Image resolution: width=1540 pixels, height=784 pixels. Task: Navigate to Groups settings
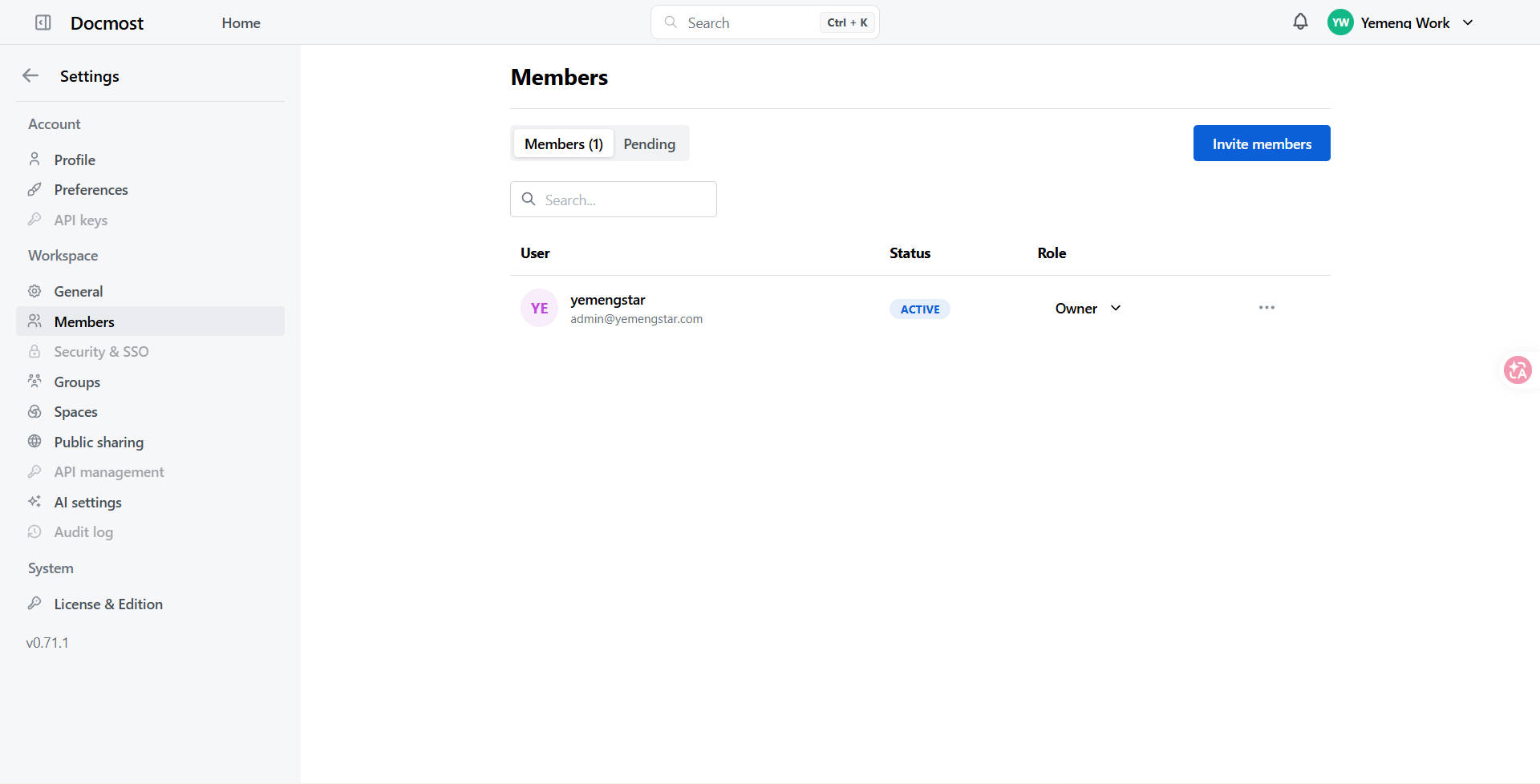coord(77,382)
